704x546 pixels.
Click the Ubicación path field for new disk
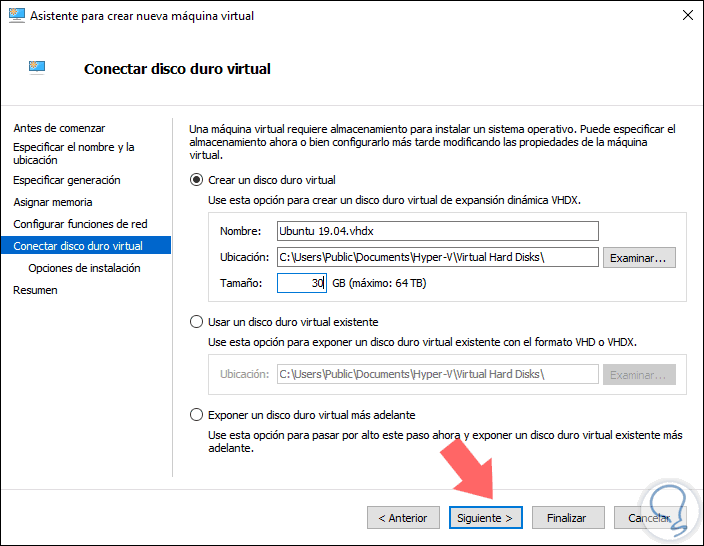click(x=437, y=258)
